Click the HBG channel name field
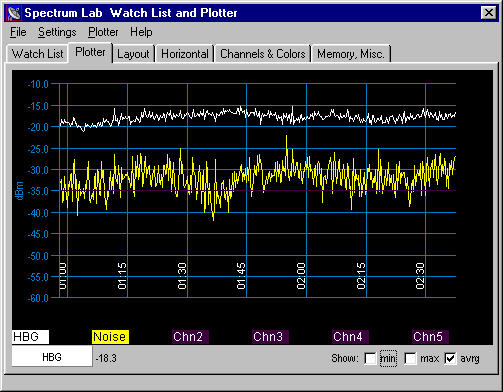 coord(52,357)
